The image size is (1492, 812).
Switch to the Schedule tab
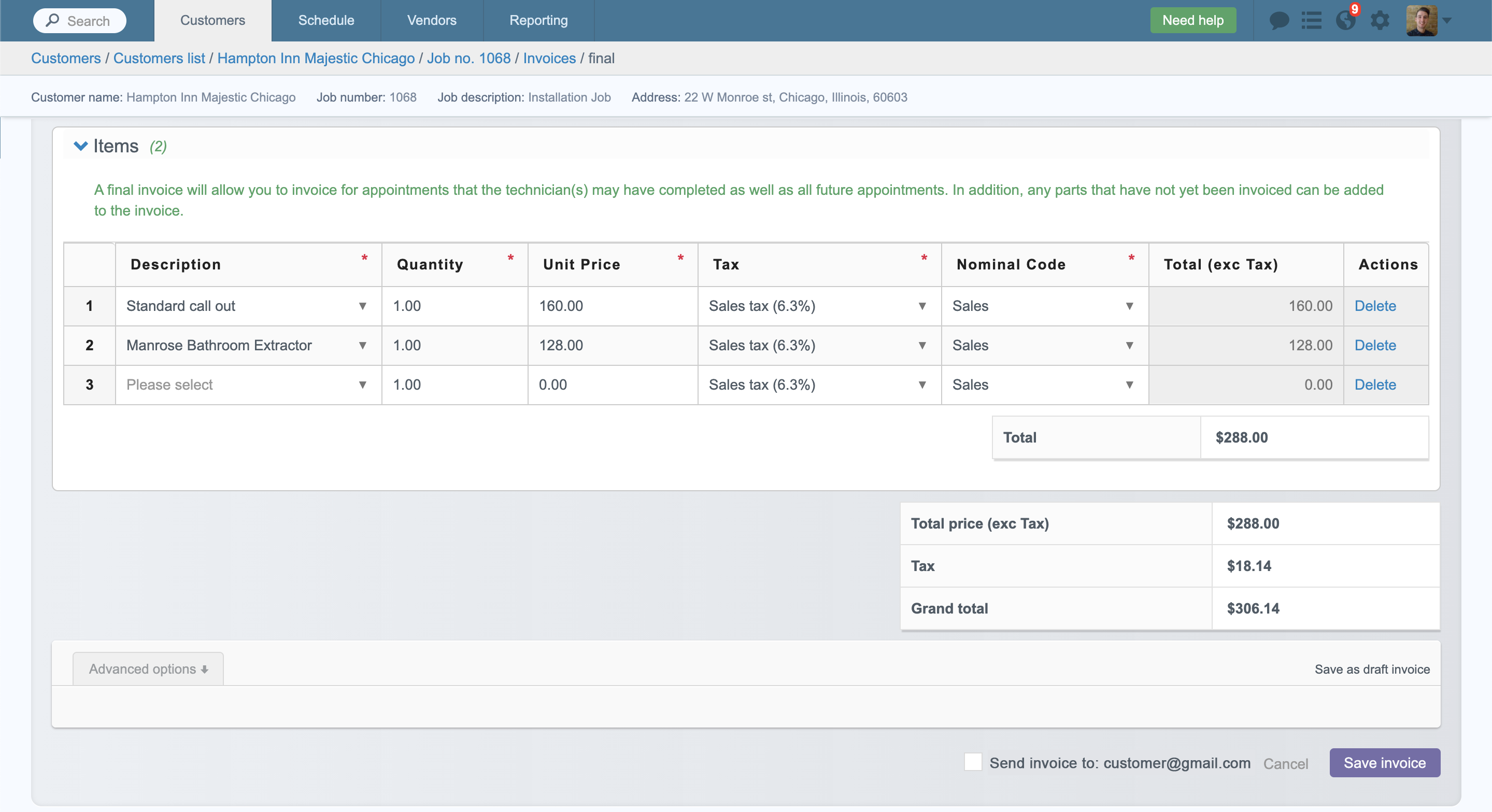[x=326, y=21]
